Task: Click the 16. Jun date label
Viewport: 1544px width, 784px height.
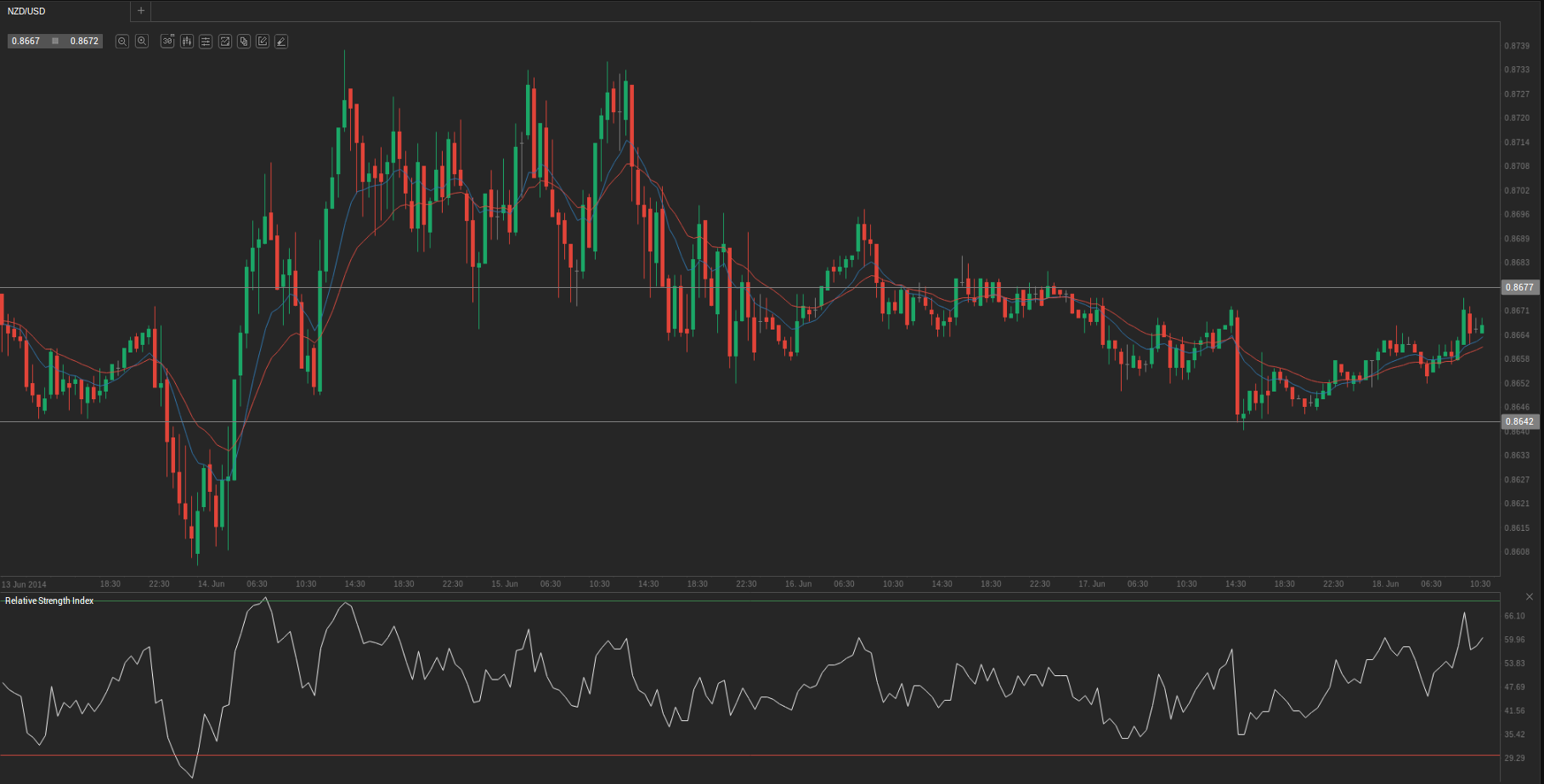Action: pyautogui.click(x=799, y=584)
